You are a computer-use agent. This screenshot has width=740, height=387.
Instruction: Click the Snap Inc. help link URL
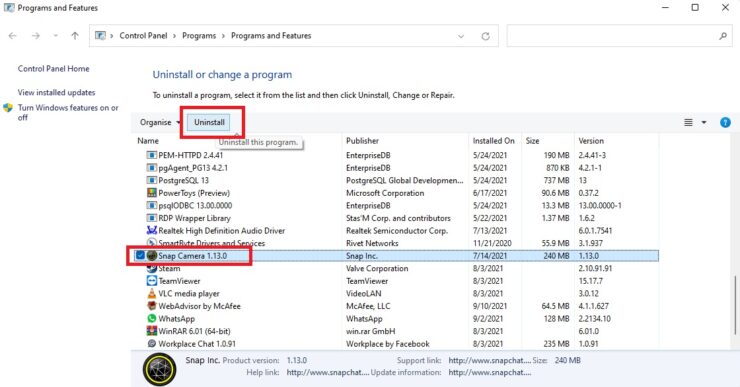click(x=328, y=372)
